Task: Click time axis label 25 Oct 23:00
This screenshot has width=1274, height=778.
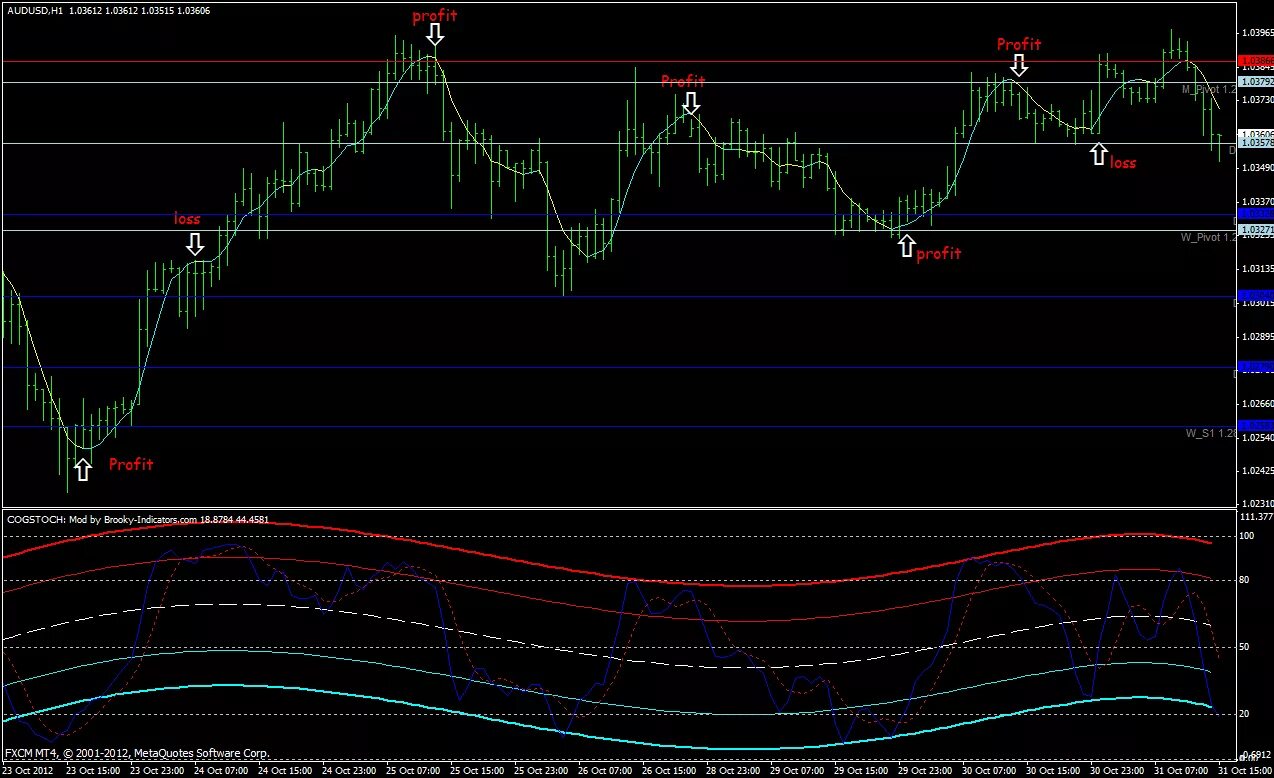Action: tap(542, 771)
